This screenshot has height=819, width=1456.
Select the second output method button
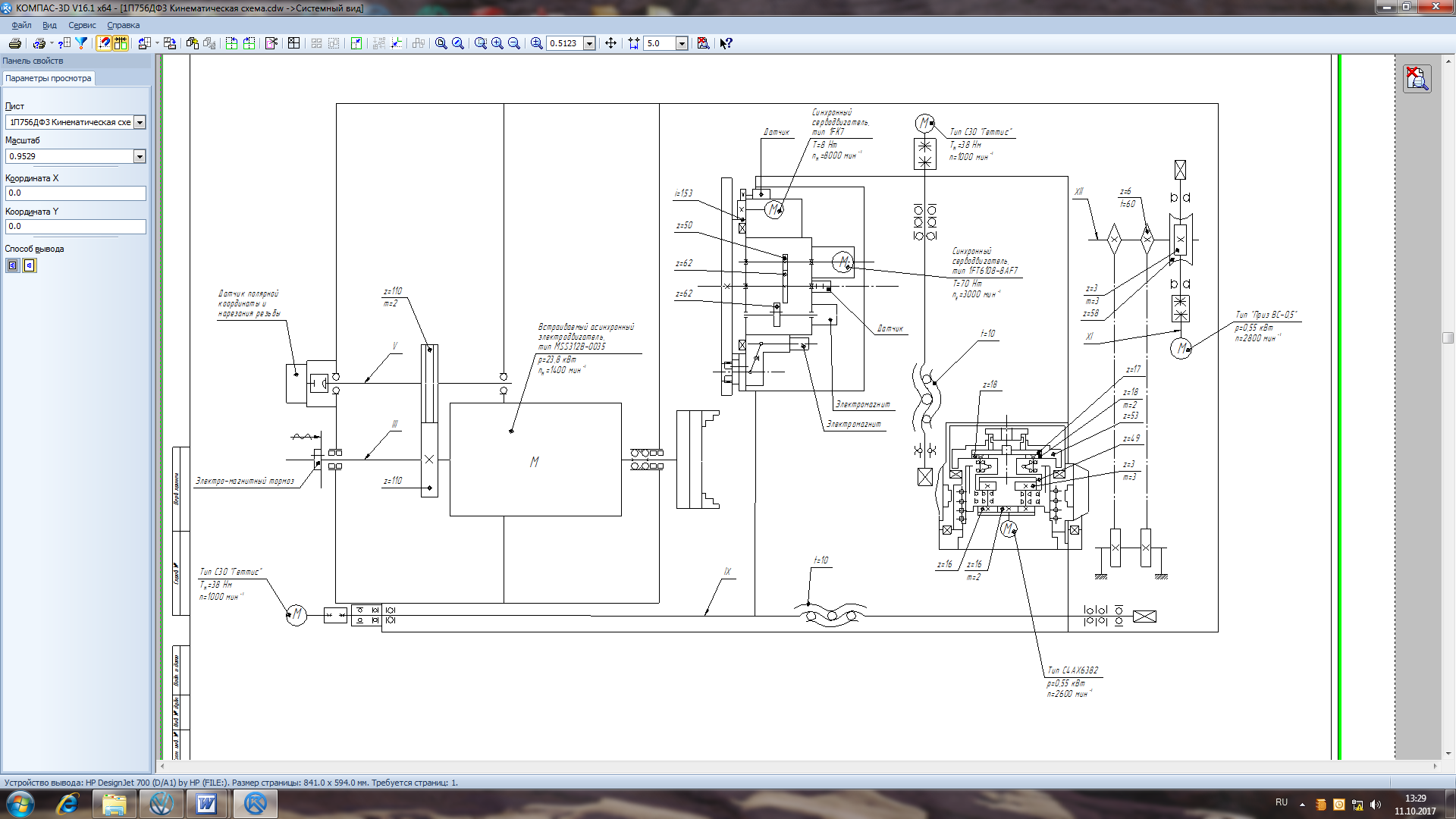30,265
